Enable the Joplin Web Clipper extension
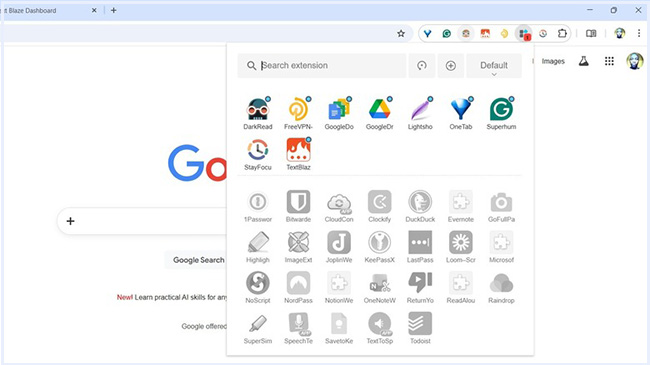This screenshot has height=365, width=650. [339, 242]
